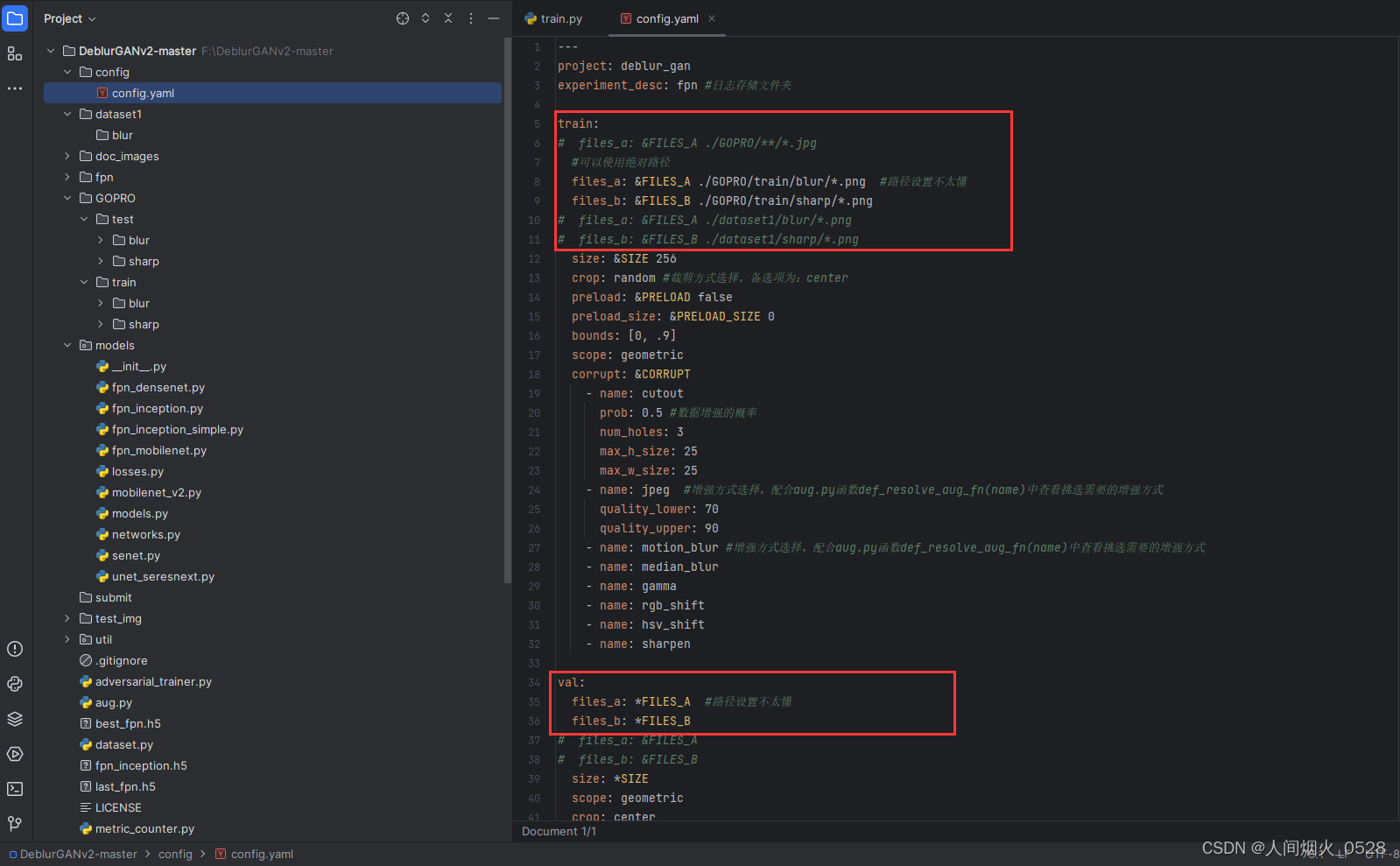Hide the Project panel with minimize icon
This screenshot has height=866, width=1400.
click(x=494, y=18)
